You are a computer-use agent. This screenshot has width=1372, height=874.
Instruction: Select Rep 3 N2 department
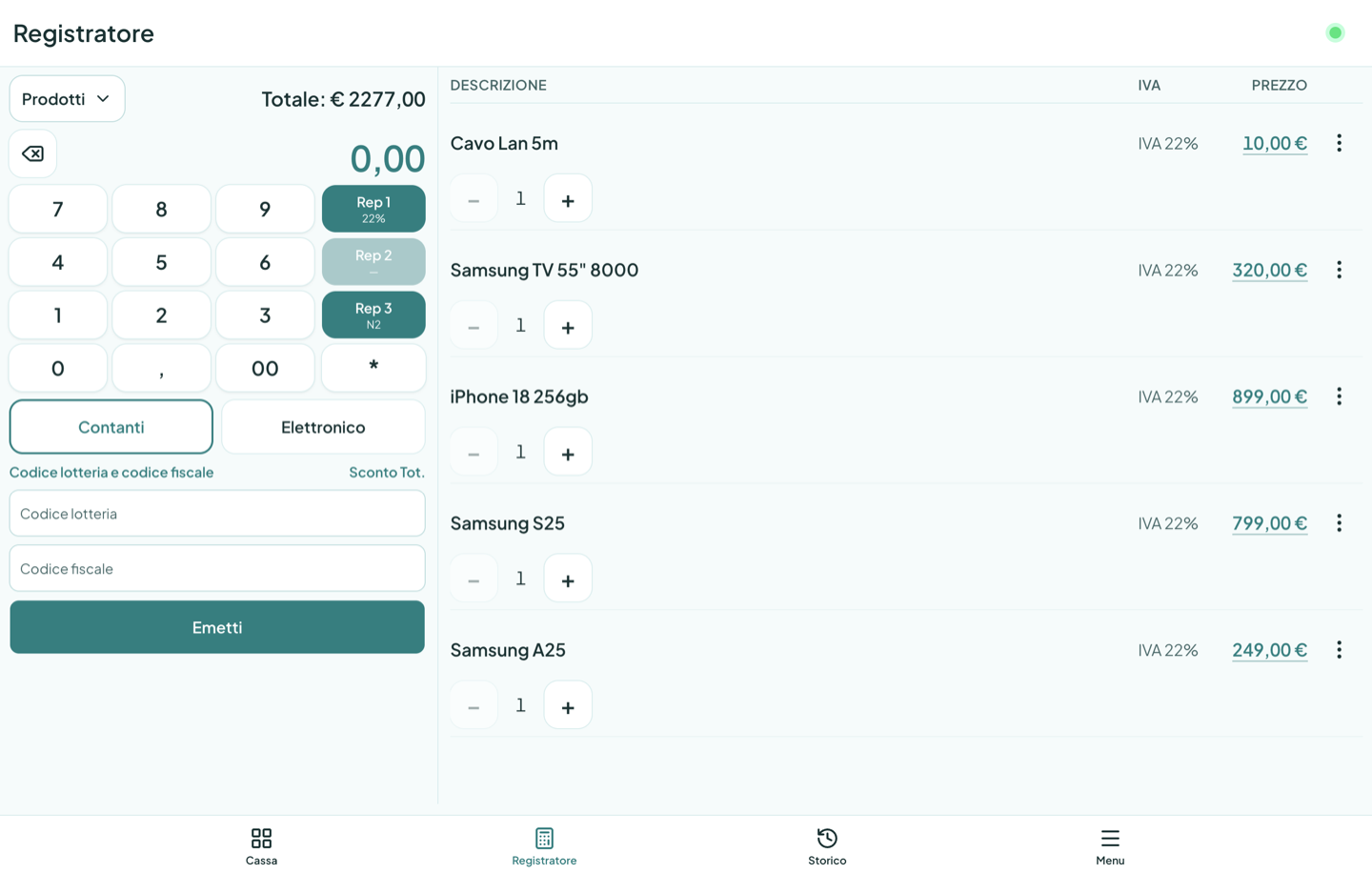[373, 315]
